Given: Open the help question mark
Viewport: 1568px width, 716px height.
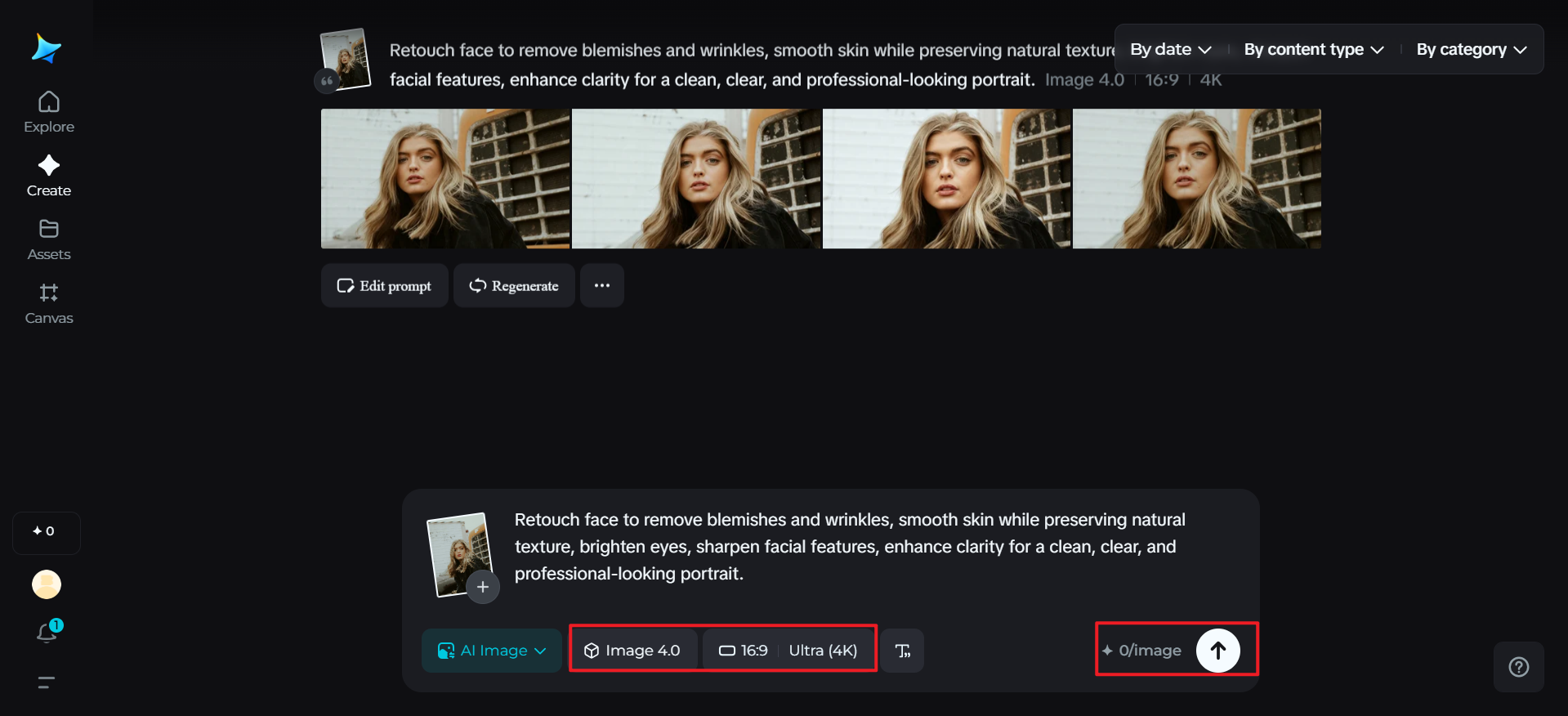Looking at the screenshot, I should pyautogui.click(x=1518, y=667).
